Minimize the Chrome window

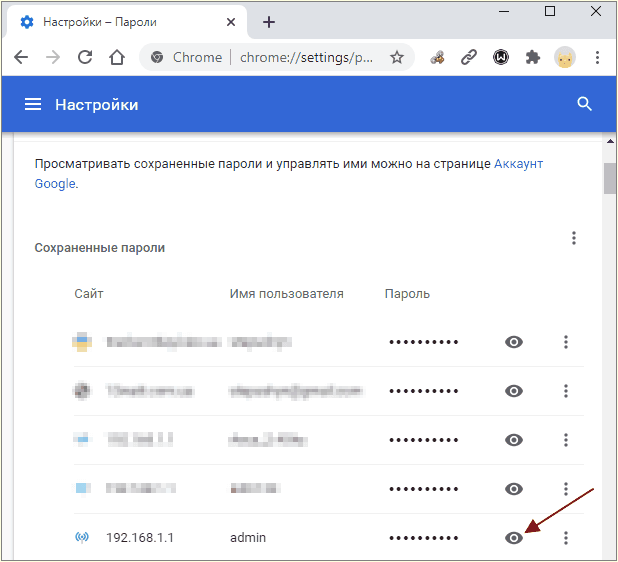tap(504, 11)
